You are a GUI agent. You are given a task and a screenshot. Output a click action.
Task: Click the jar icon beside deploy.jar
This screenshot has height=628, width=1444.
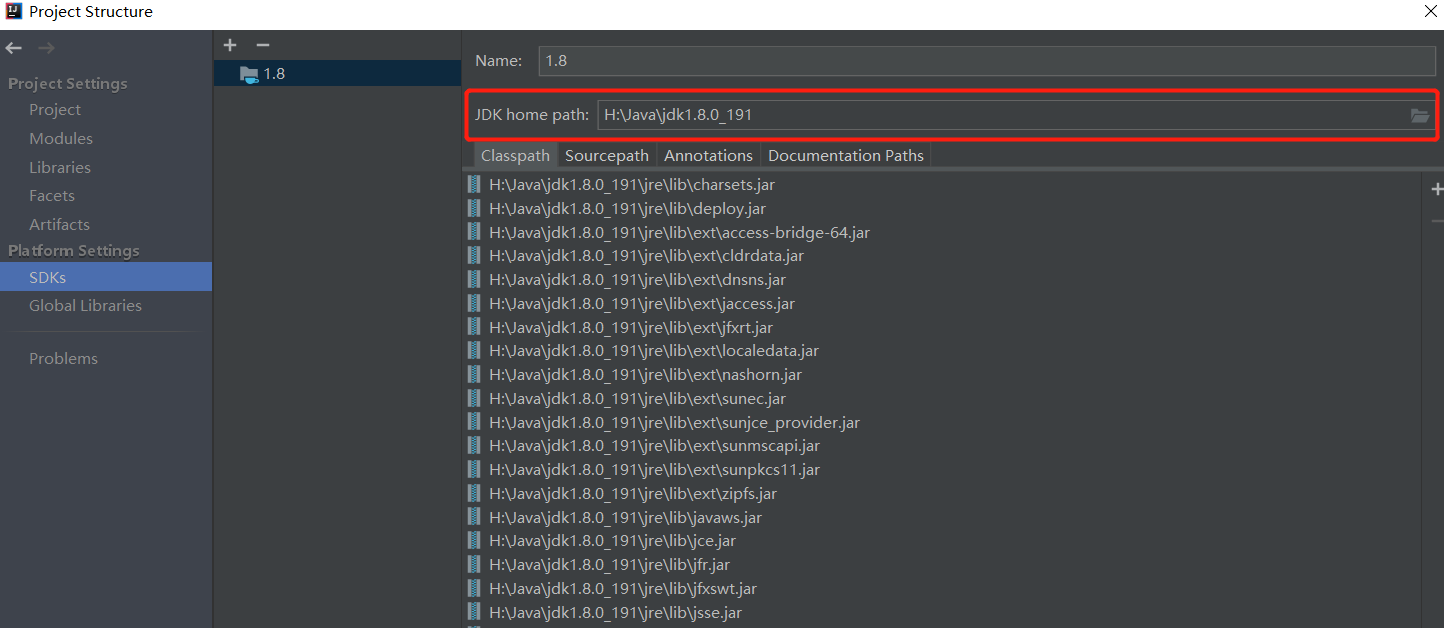(475, 208)
